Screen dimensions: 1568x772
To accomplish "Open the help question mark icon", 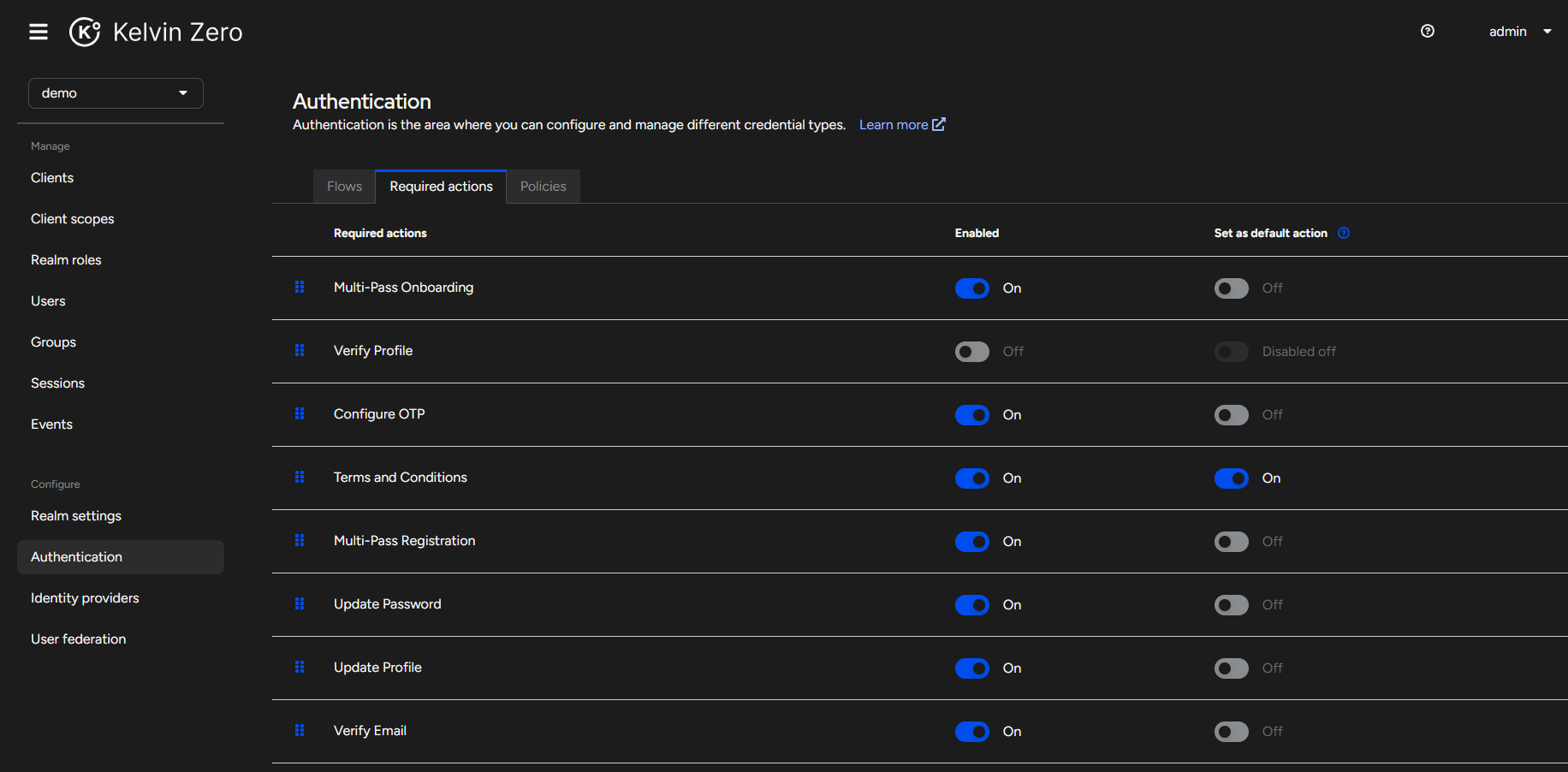I will pyautogui.click(x=1427, y=32).
